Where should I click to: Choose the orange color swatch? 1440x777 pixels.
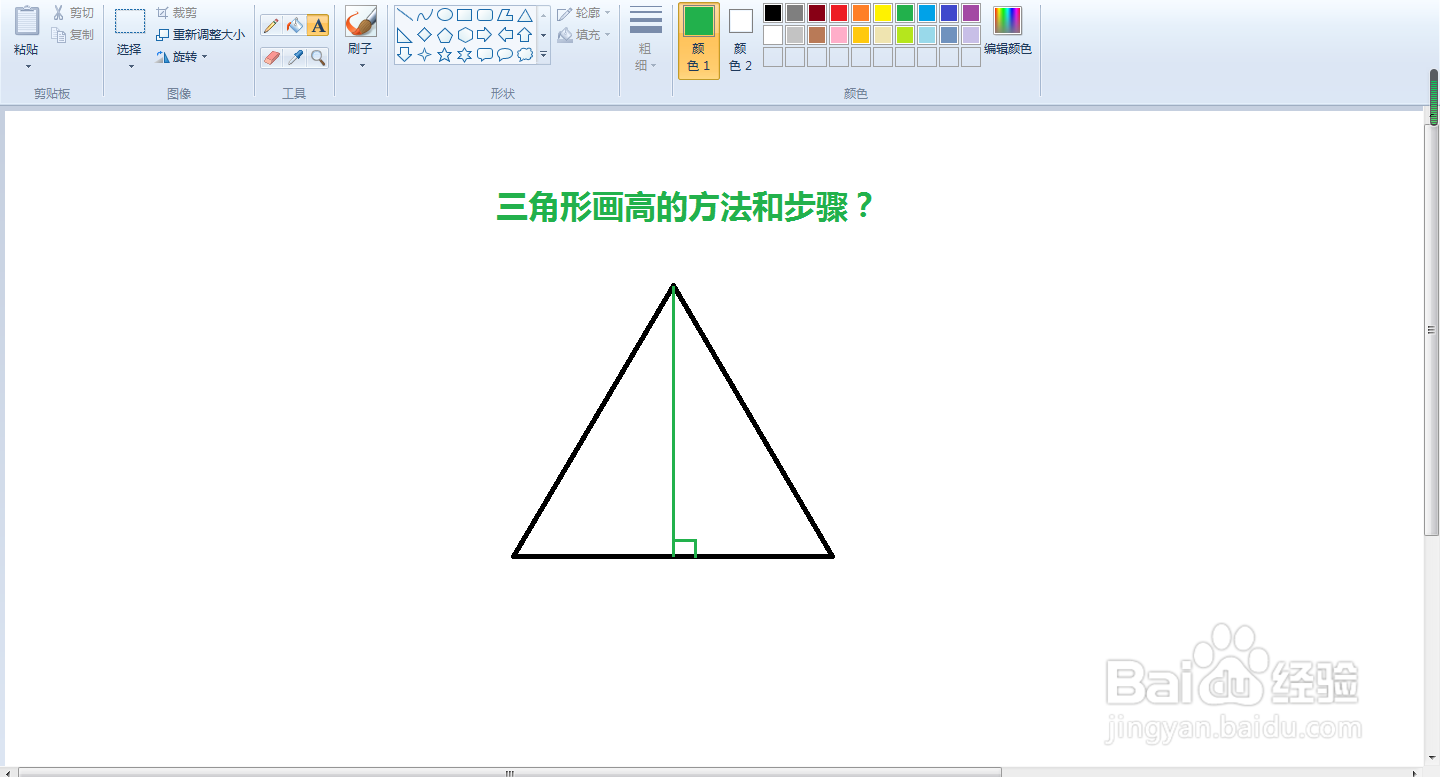[x=861, y=13]
